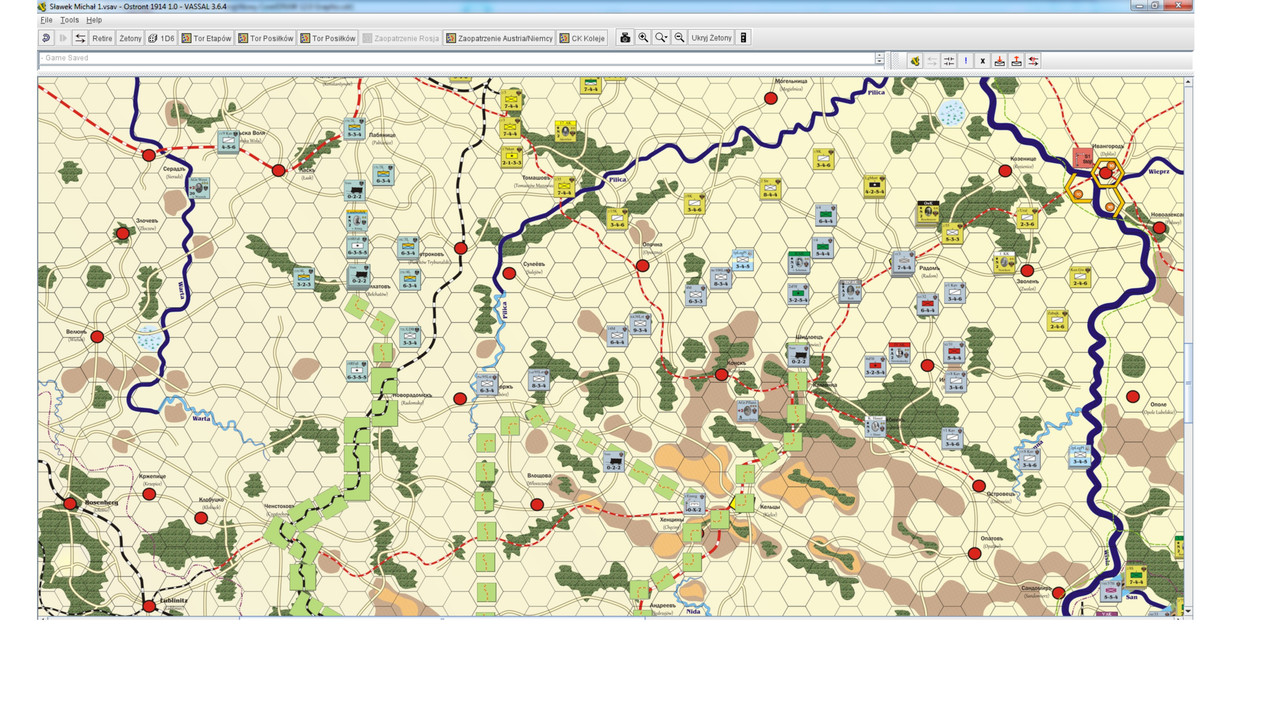
Task: Select the 0-2-2 counter near Влощова
Action: 613,462
